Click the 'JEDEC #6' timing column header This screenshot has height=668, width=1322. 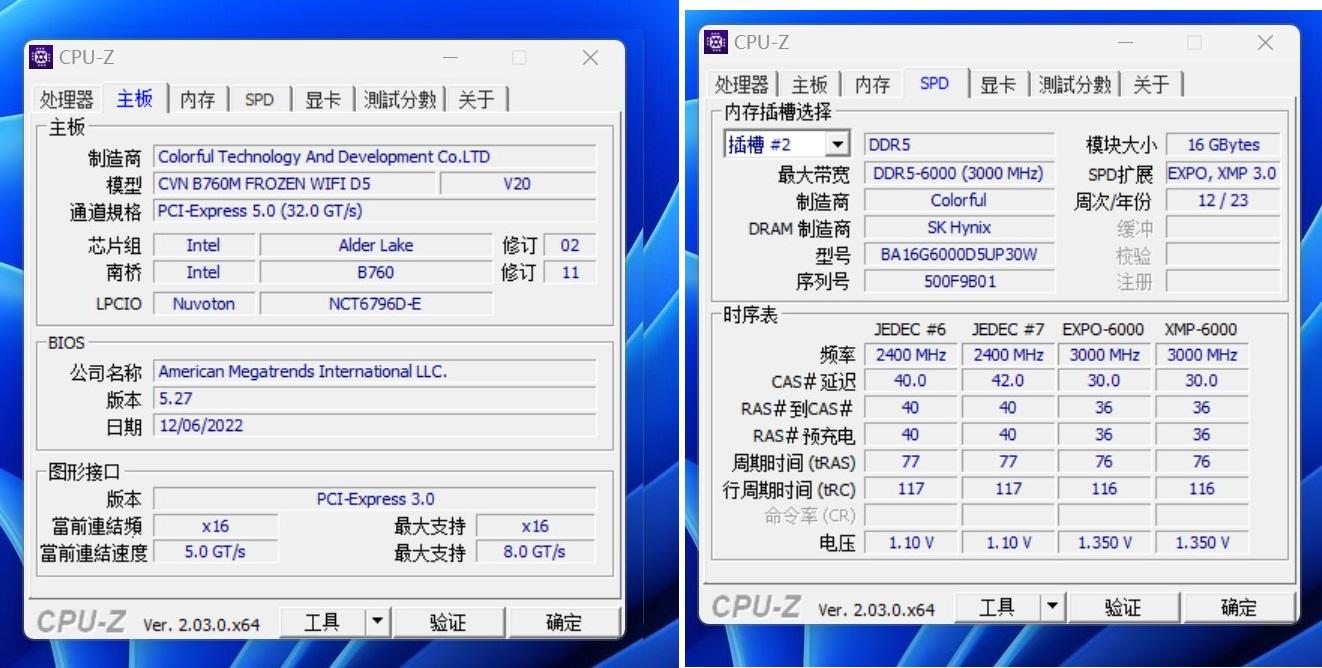point(910,329)
